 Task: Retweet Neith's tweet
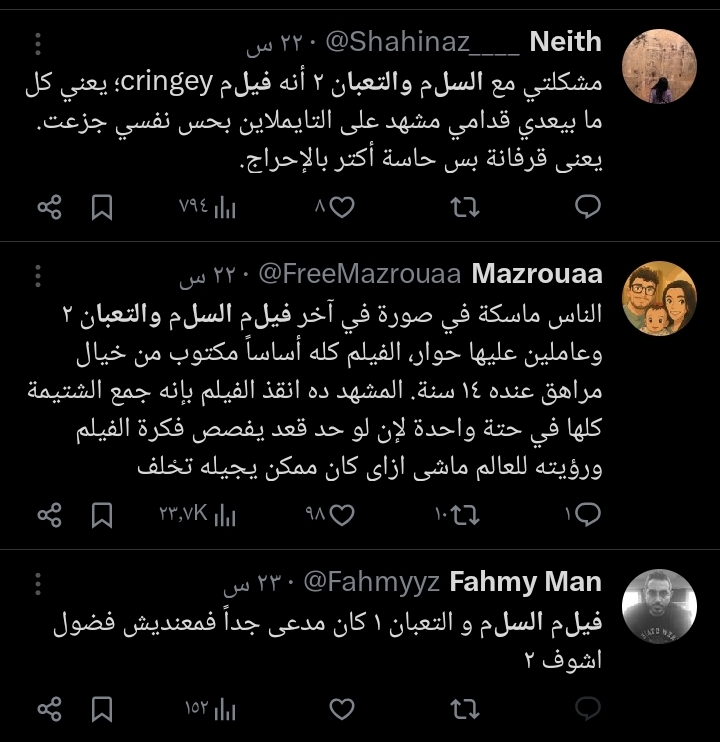(465, 207)
